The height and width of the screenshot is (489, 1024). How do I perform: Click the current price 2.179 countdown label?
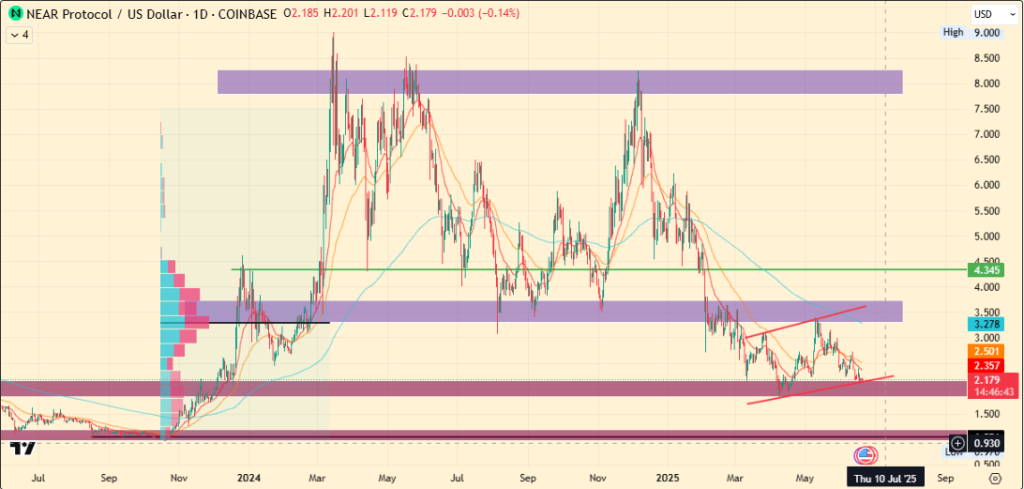tap(993, 386)
